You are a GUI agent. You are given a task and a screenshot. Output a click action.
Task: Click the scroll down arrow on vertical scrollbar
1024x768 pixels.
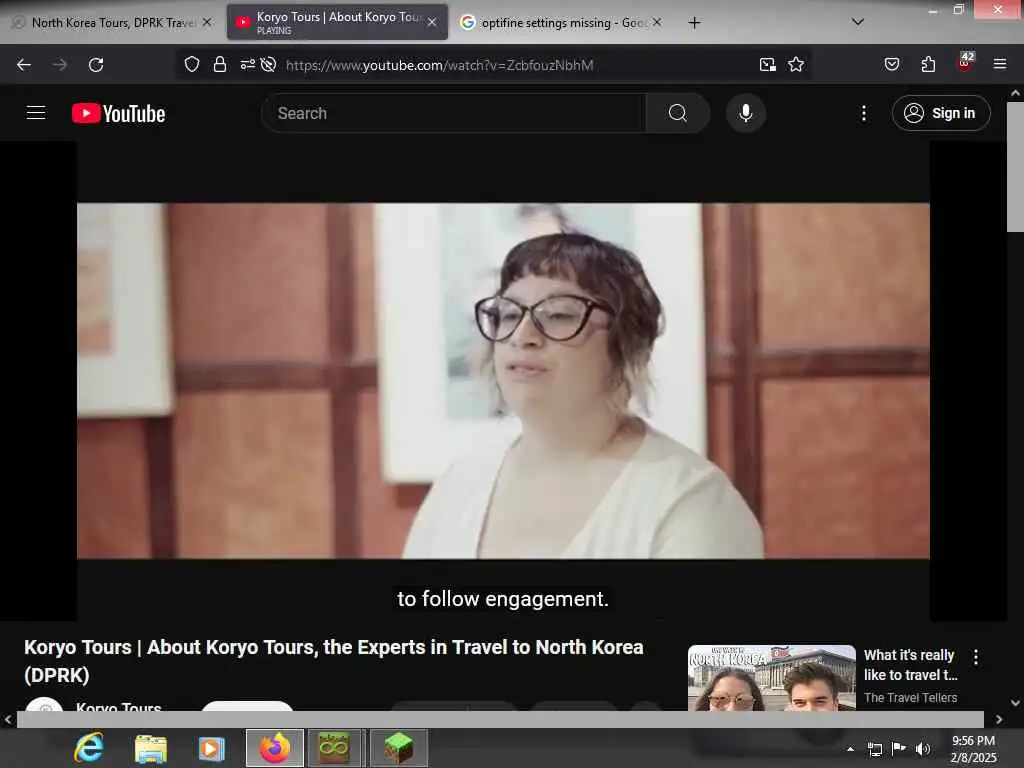coord(1015,703)
